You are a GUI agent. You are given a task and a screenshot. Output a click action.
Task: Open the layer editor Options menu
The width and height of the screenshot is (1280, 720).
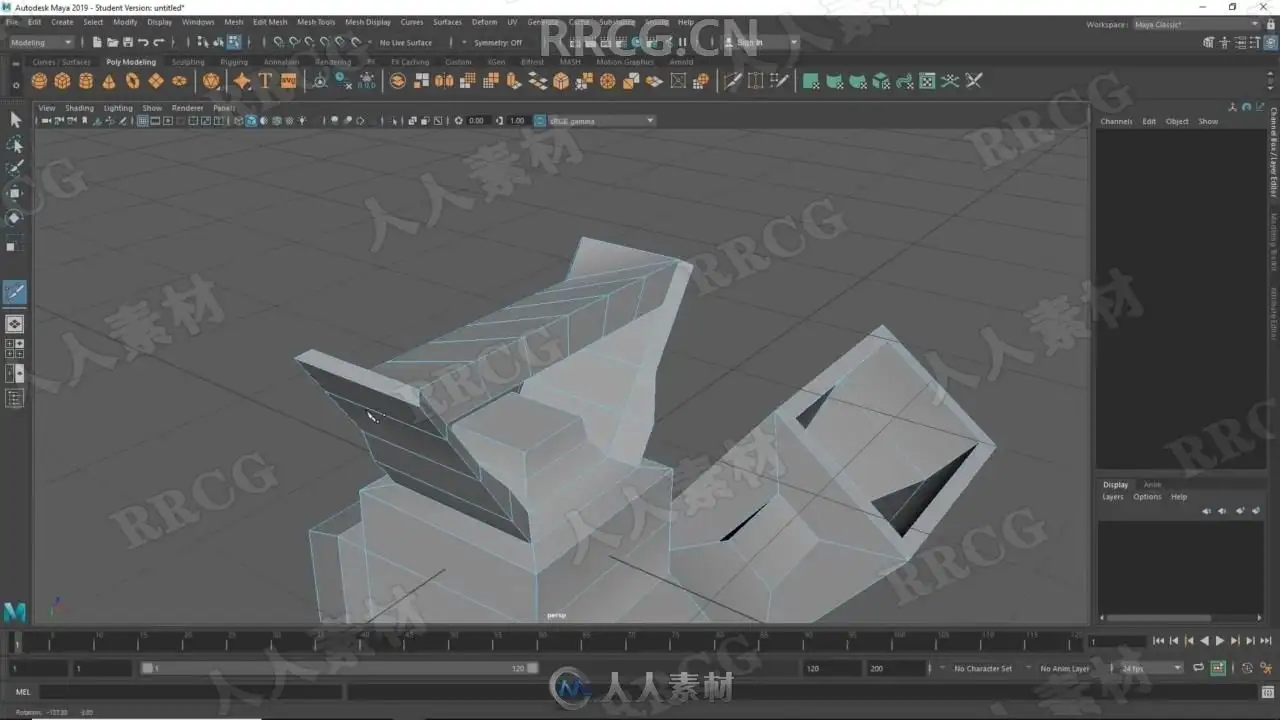(1147, 497)
